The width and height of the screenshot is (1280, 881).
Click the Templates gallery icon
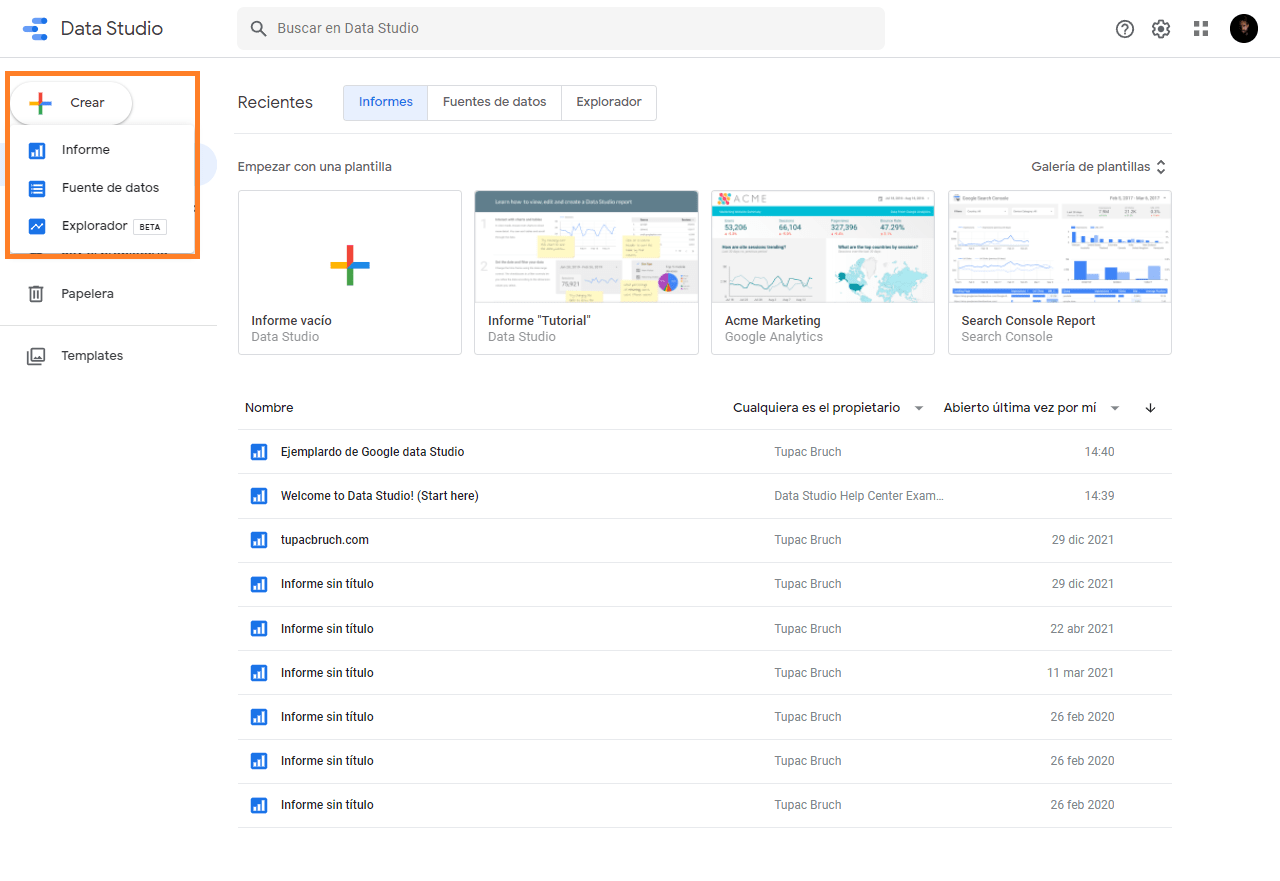(36, 356)
